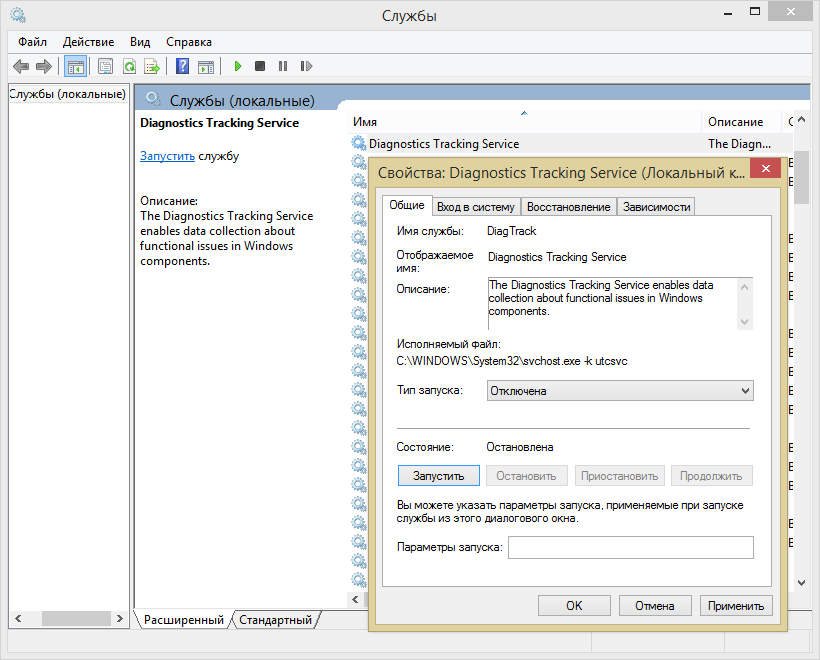This screenshot has height=660, width=820.
Task: Open the Properties toolbar icon
Action: 106,66
